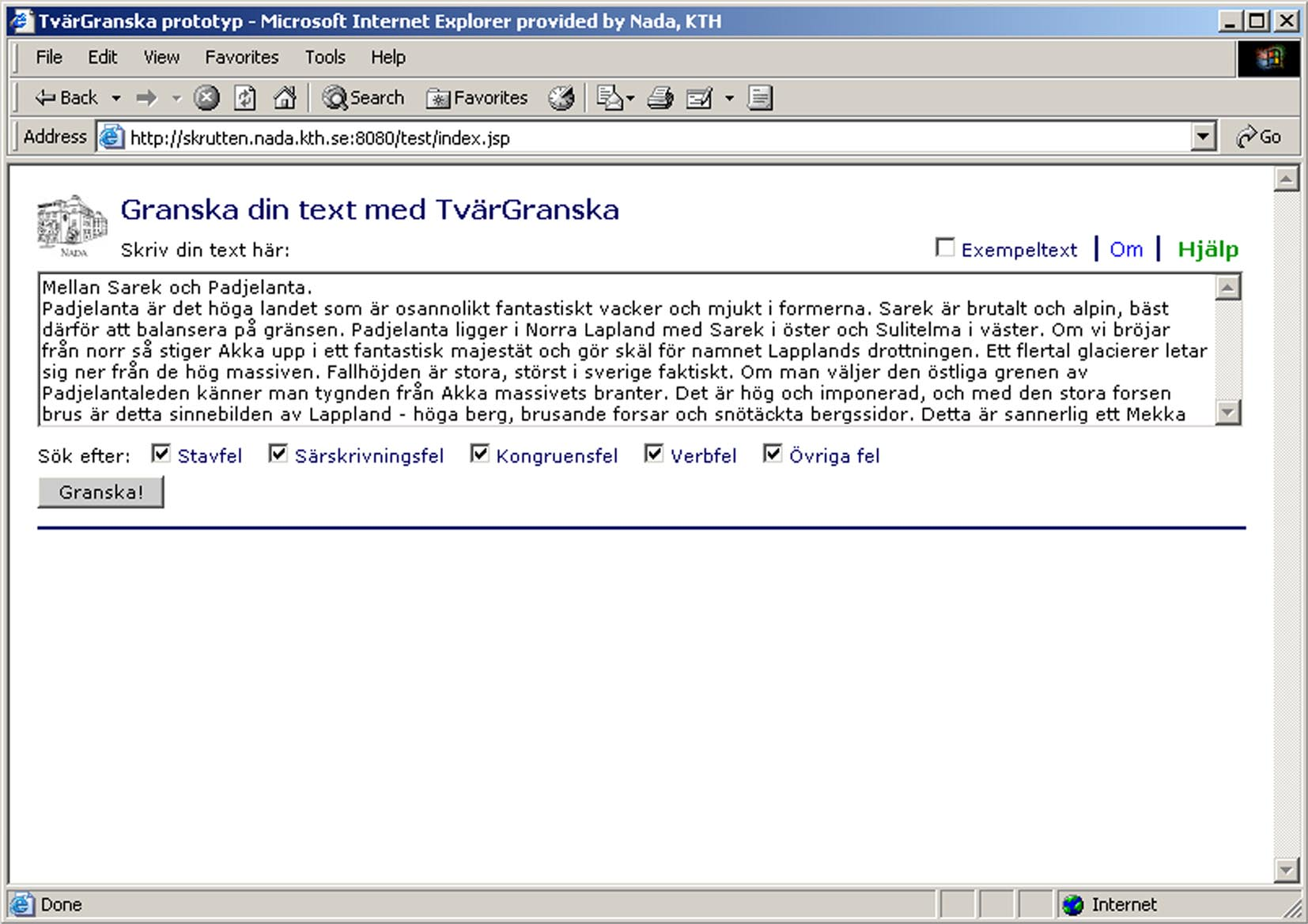The width and height of the screenshot is (1308, 924).
Task: Click page scrollbar down arrow
Action: (1287, 870)
